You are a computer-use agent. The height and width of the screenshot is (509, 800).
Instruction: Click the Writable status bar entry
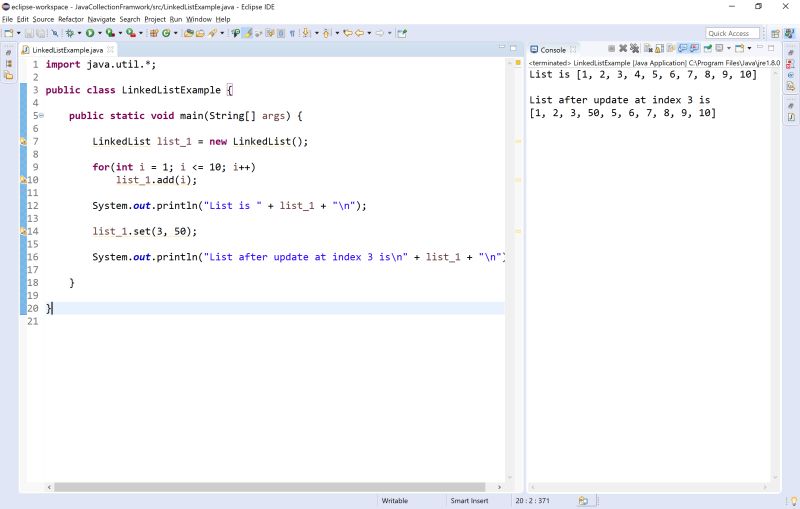(394, 501)
